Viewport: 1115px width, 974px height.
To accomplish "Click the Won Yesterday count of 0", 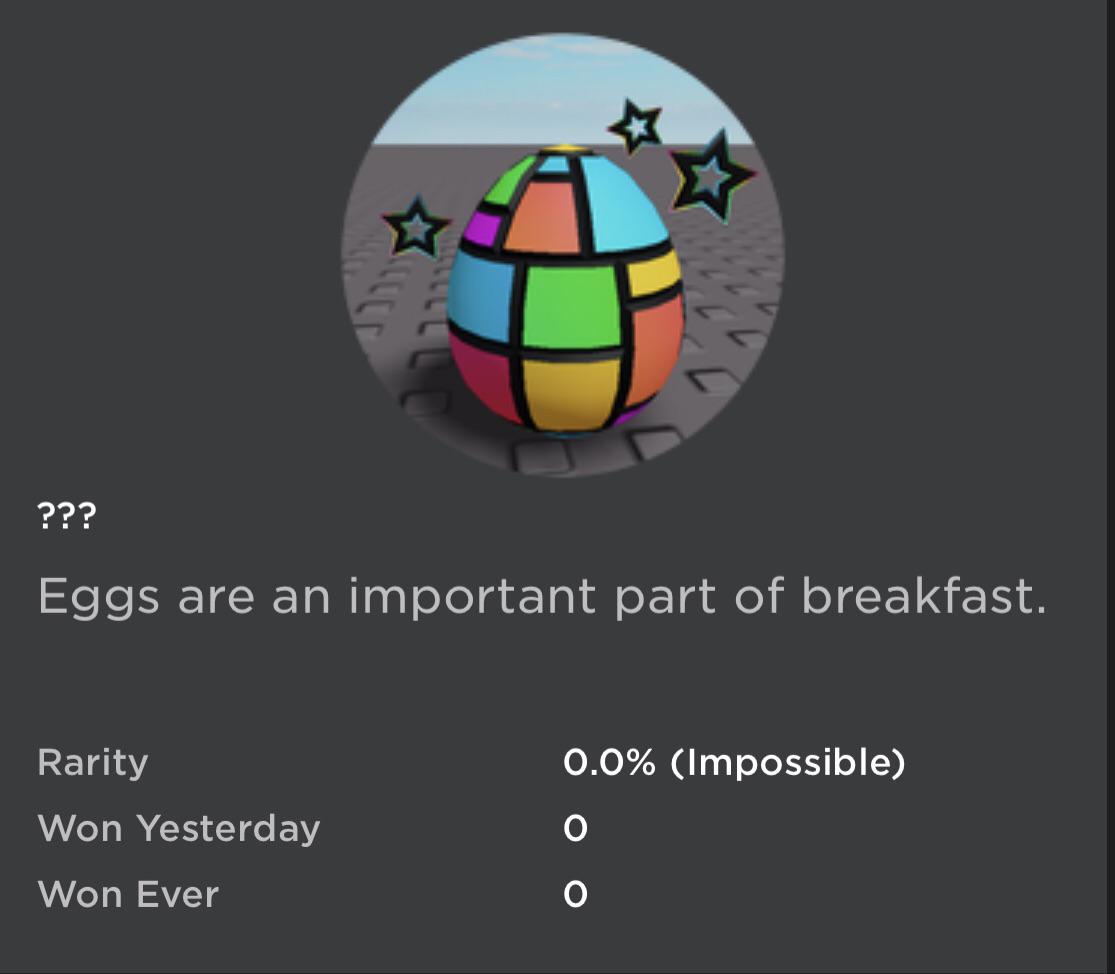I will pyautogui.click(x=574, y=828).
